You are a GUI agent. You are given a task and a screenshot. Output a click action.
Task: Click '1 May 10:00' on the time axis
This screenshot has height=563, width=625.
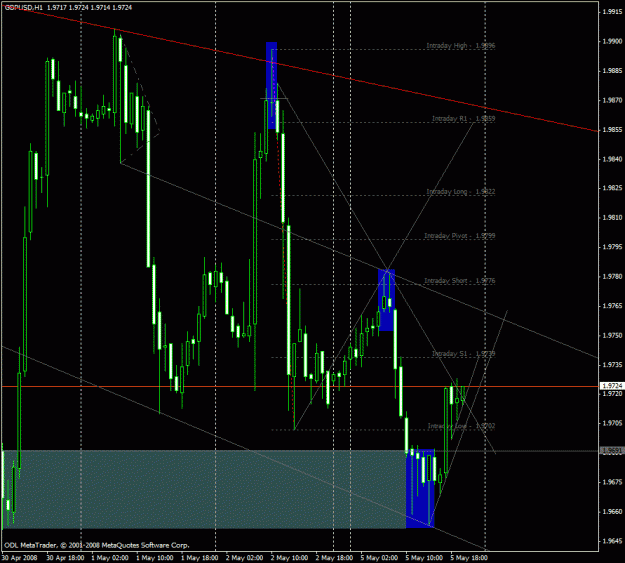[155, 557]
